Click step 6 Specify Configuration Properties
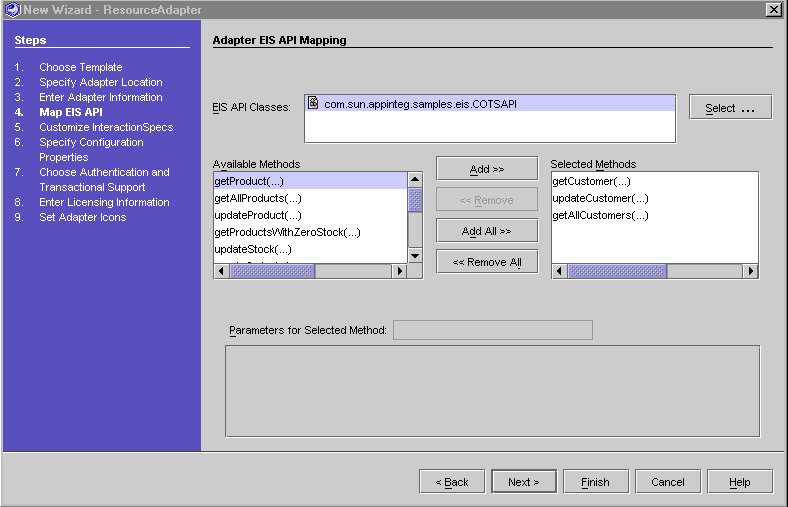The image size is (788, 507). click(91, 150)
